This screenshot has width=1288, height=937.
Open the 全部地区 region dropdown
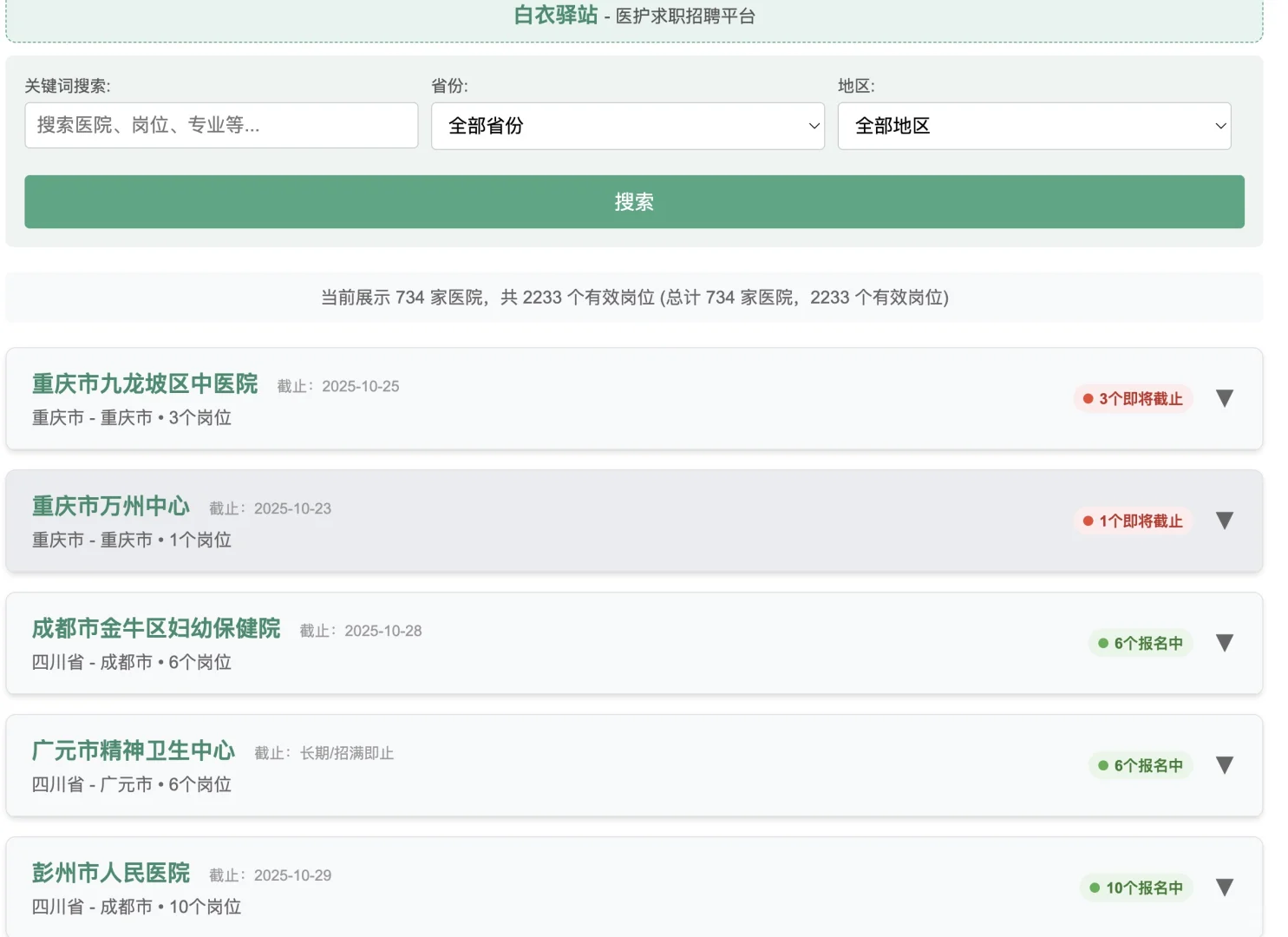click(1033, 126)
